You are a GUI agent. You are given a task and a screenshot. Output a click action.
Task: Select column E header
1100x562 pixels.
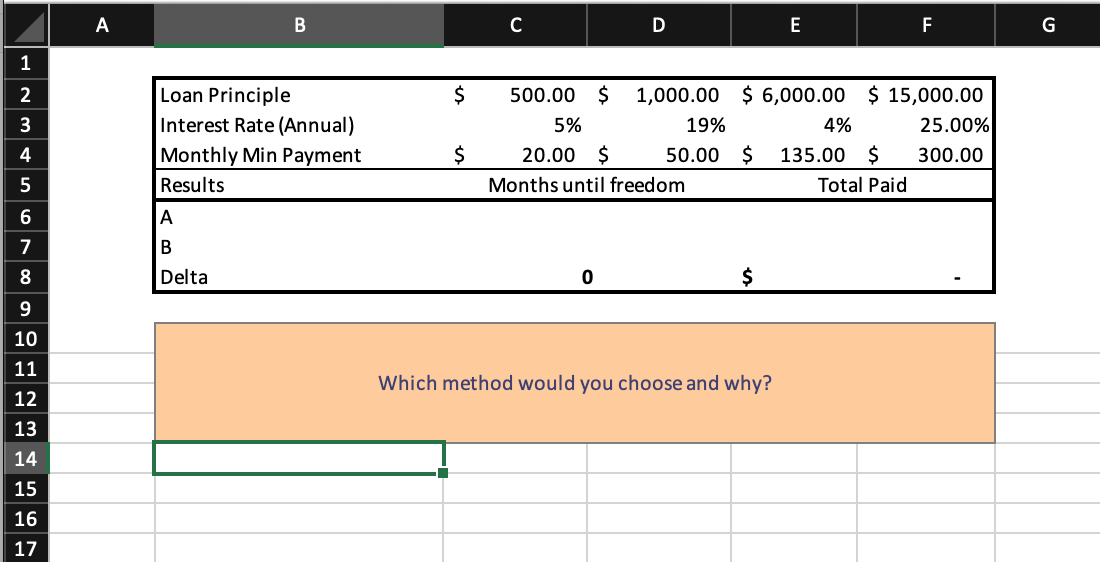tap(793, 25)
